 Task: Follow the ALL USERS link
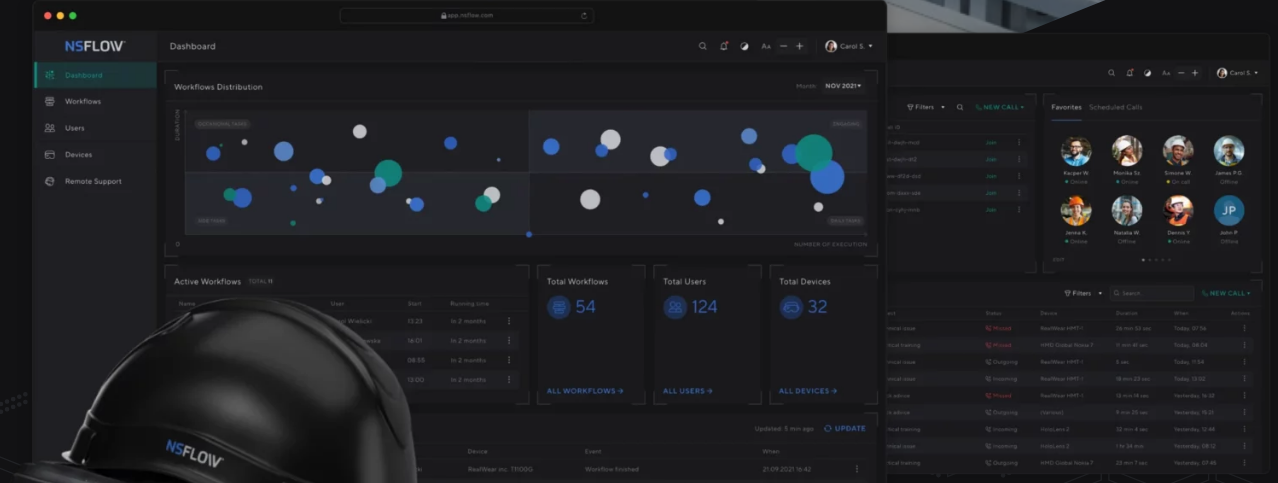click(688, 391)
